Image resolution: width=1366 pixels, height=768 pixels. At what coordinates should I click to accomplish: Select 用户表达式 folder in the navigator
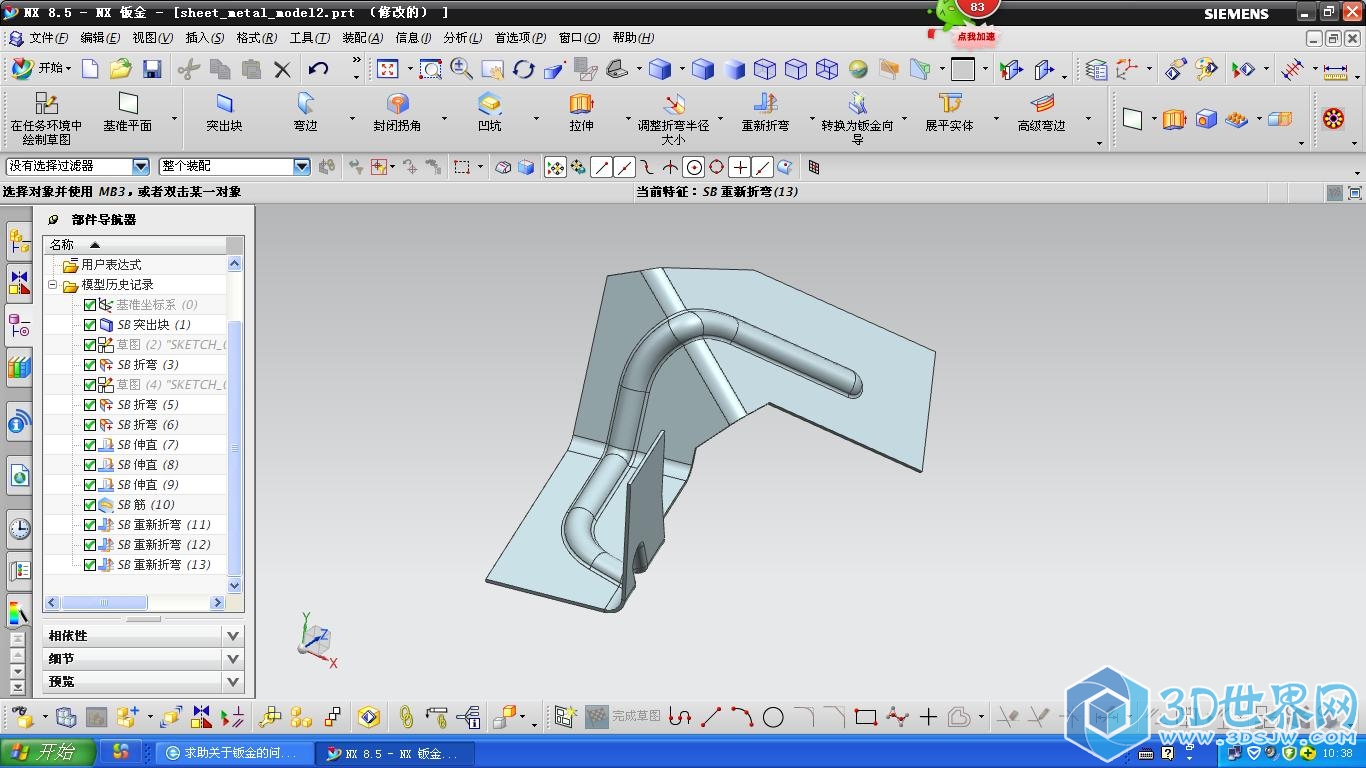point(111,265)
